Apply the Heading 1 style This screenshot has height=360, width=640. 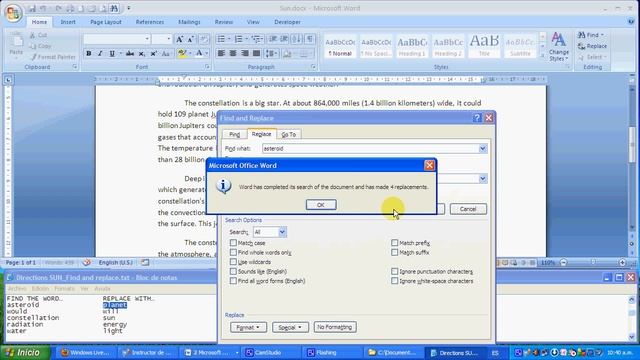(x=412, y=46)
